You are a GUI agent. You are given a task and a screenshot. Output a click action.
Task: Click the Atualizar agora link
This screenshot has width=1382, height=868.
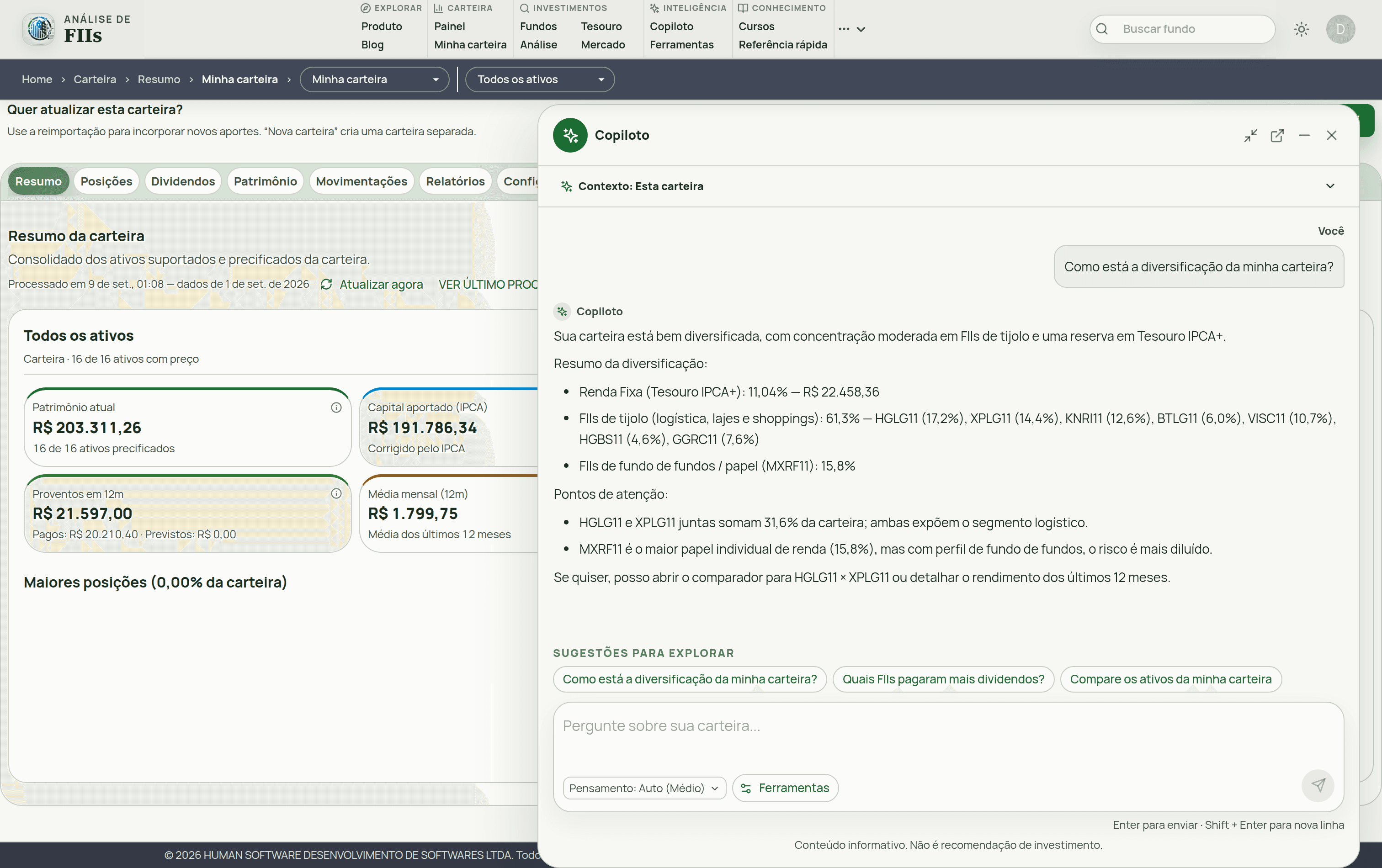pyautogui.click(x=381, y=285)
